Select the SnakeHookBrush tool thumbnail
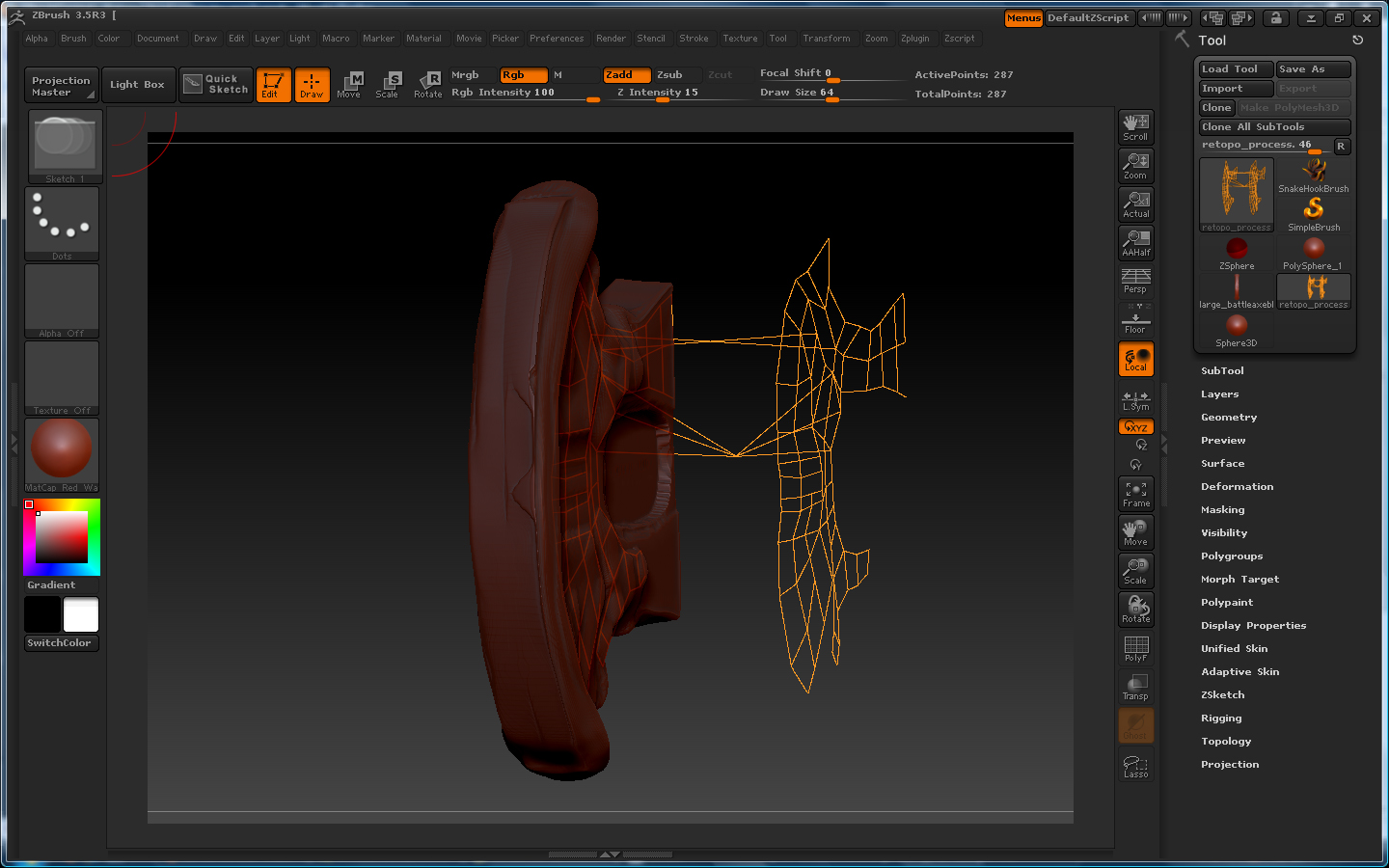Image resolution: width=1389 pixels, height=868 pixels. [x=1314, y=174]
